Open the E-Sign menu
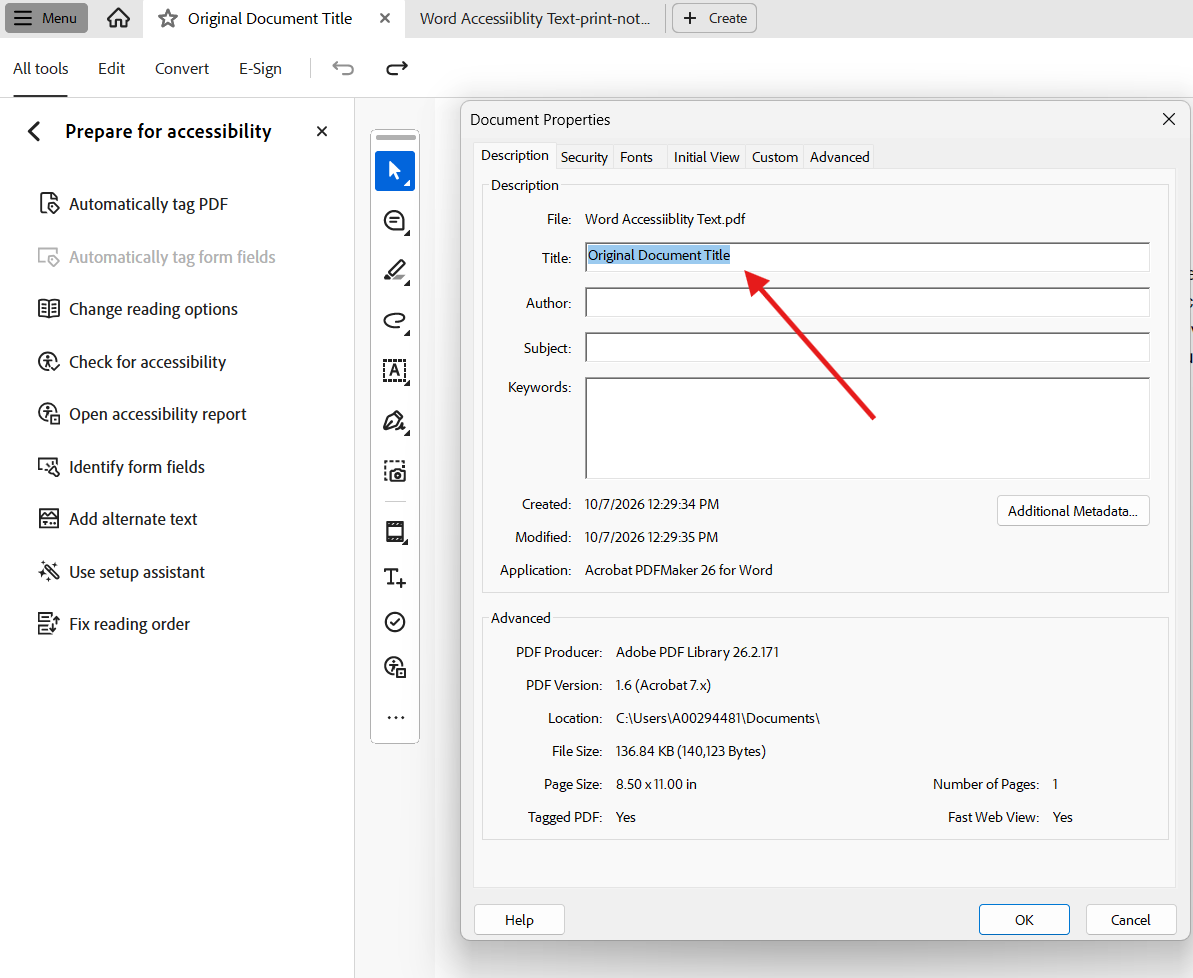1193x978 pixels. click(260, 68)
